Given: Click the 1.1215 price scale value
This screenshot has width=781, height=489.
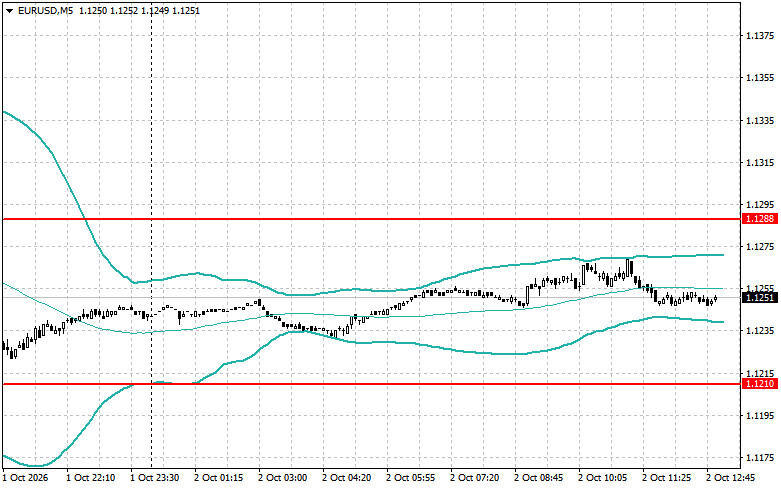Looking at the screenshot, I should 760,373.
